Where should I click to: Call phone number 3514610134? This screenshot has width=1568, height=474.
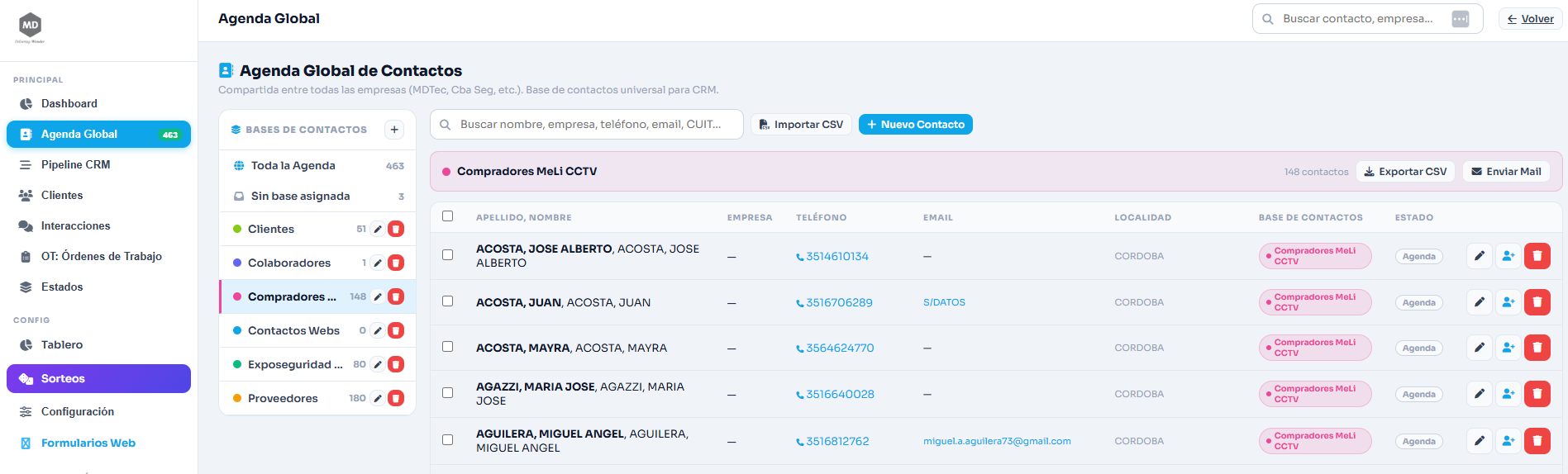point(832,257)
